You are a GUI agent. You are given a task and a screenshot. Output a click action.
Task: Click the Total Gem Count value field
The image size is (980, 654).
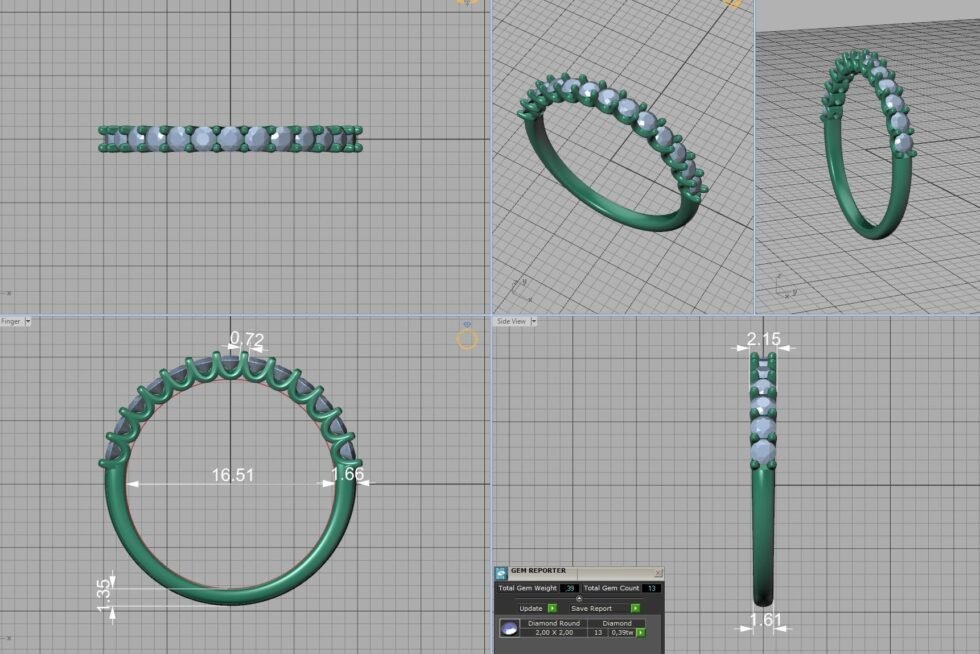tap(651, 588)
